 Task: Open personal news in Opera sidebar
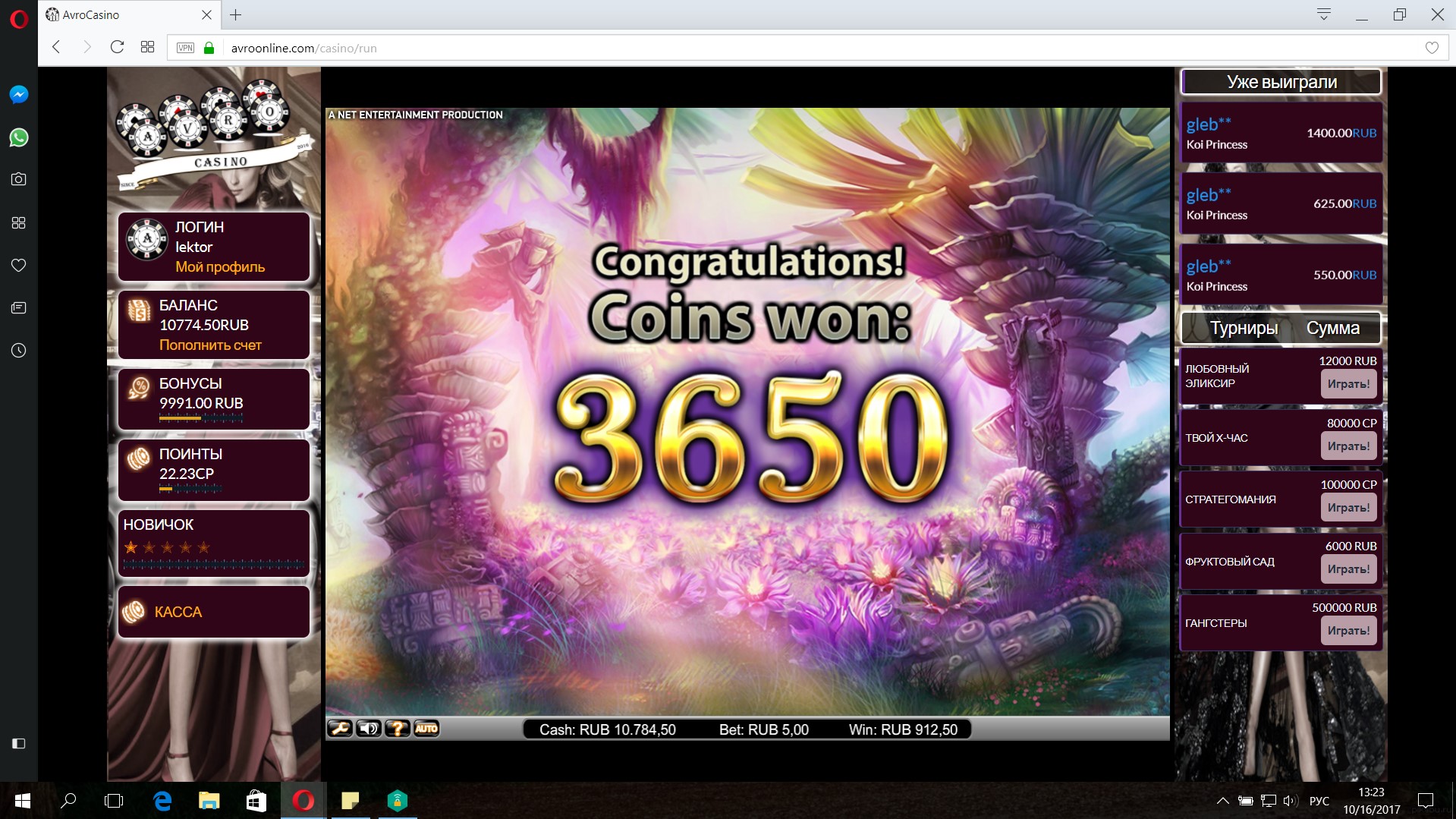coord(19,307)
